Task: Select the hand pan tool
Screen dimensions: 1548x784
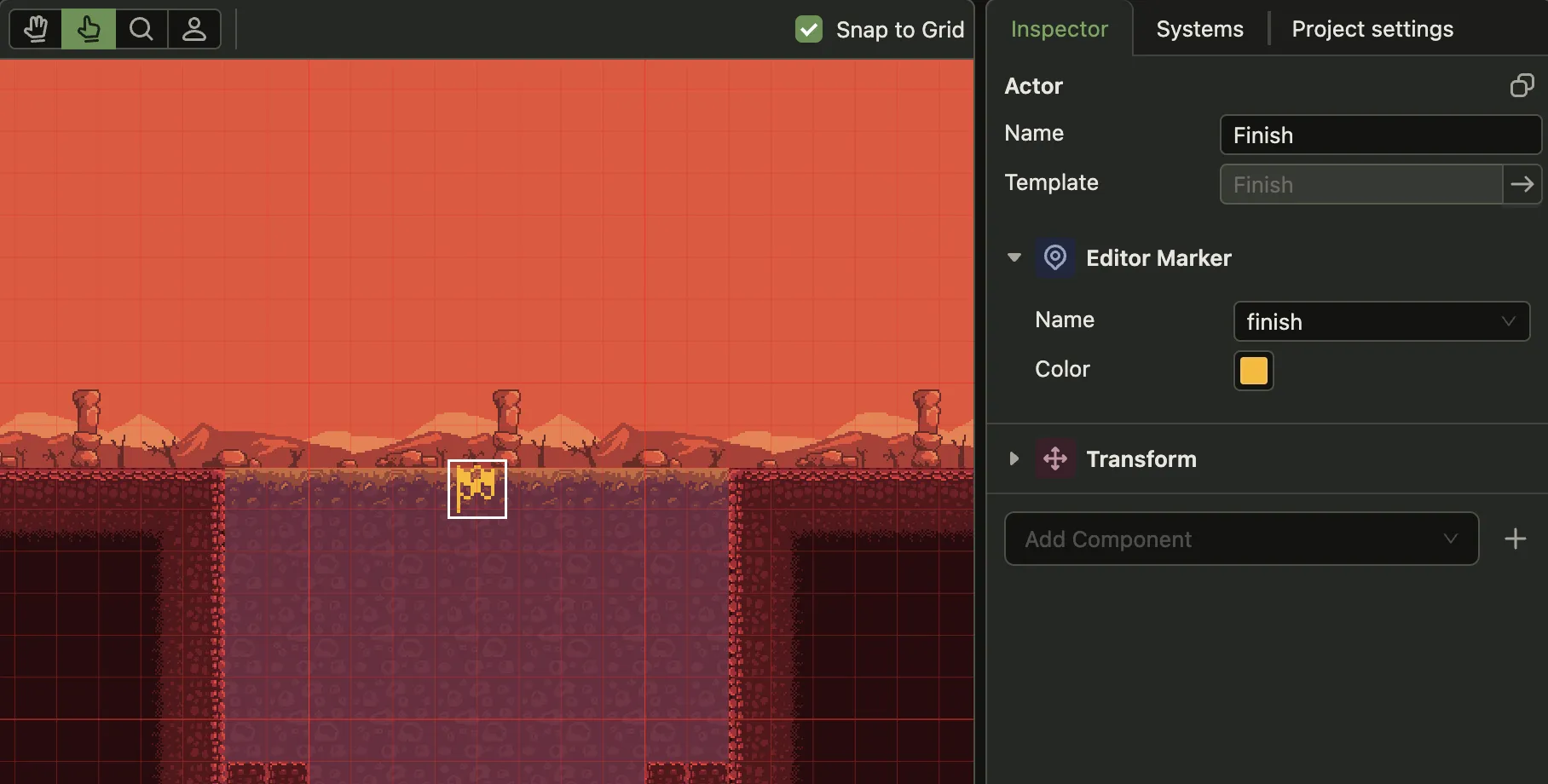Action: coord(35,29)
